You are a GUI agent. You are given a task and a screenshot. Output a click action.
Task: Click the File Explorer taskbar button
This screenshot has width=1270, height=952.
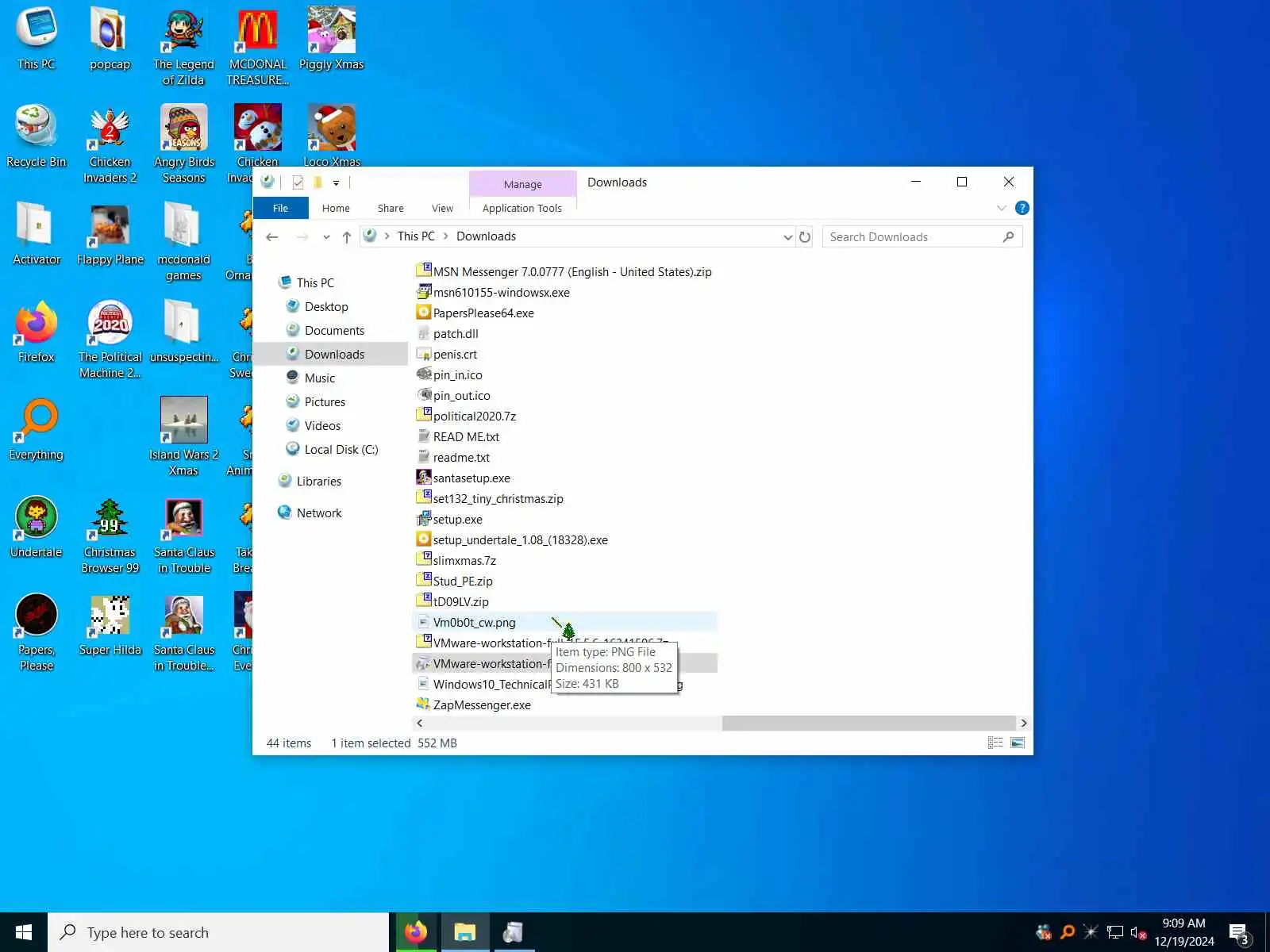[x=465, y=932]
